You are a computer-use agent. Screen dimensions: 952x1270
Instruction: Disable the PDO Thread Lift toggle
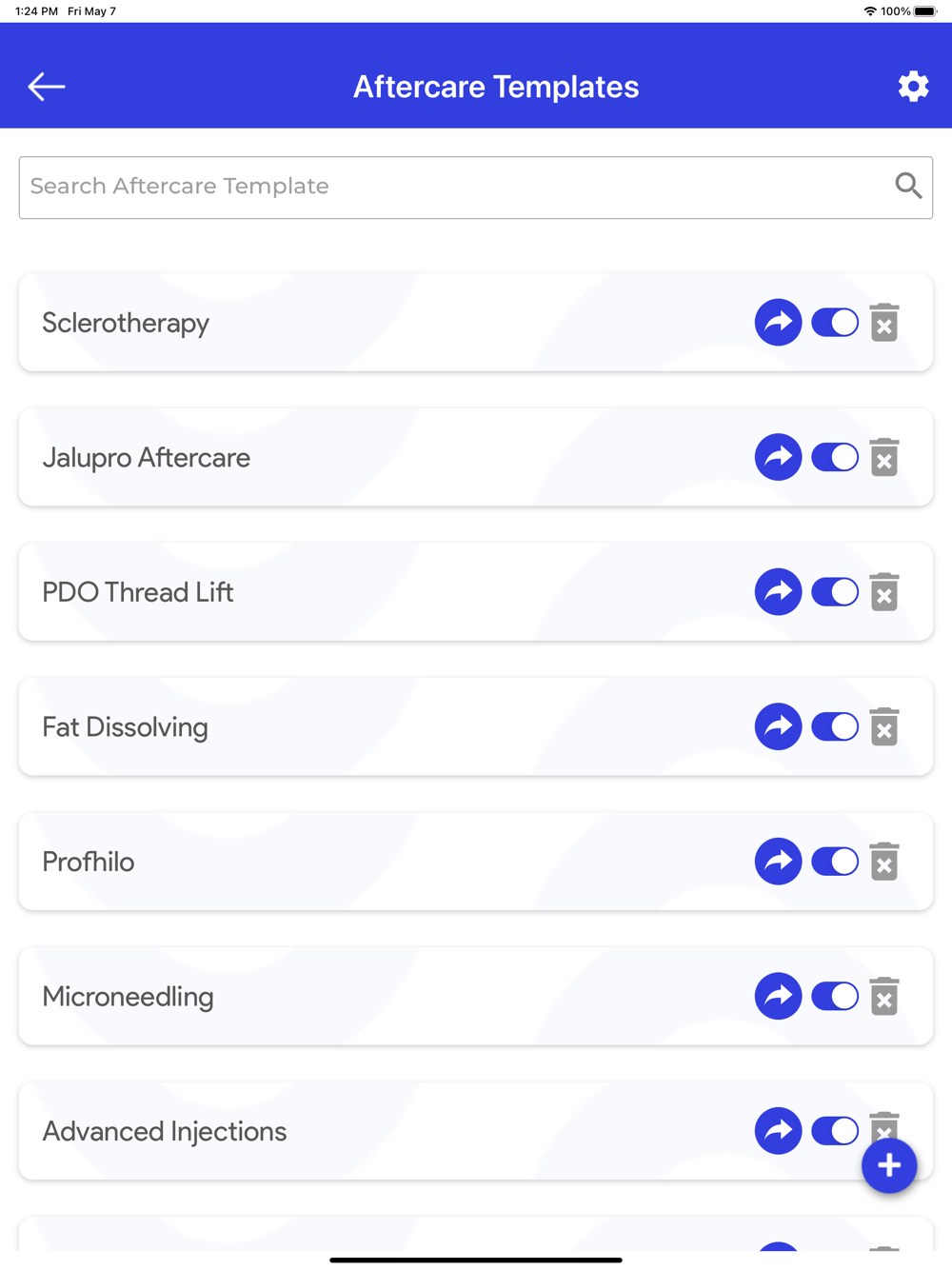click(x=835, y=592)
